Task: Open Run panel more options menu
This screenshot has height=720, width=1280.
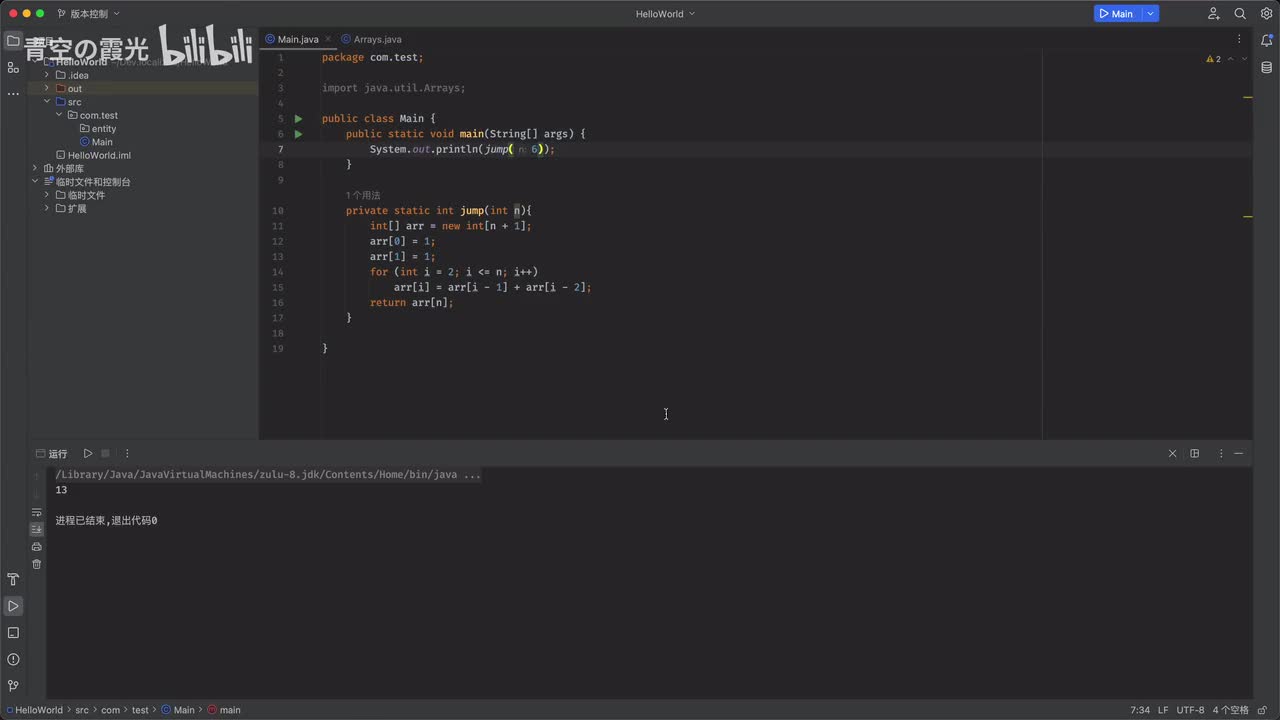Action: click(127, 453)
